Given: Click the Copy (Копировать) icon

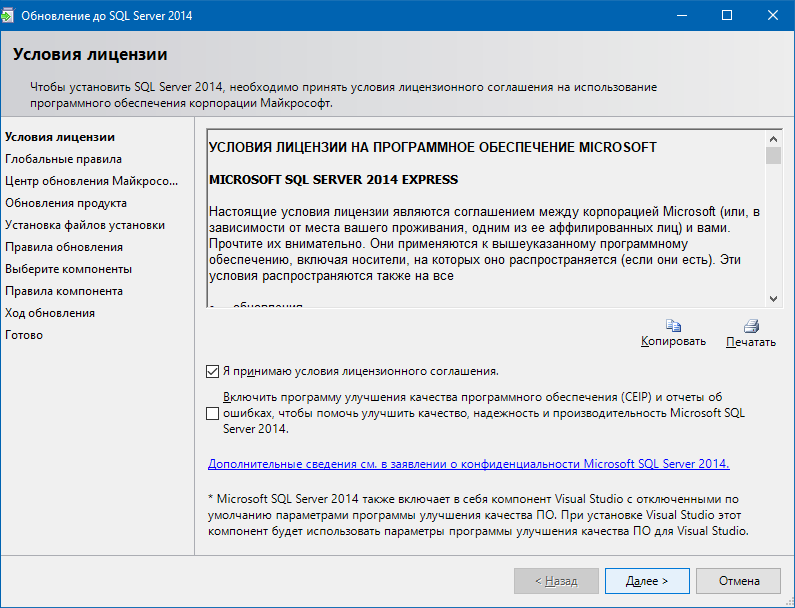Looking at the screenshot, I should (x=673, y=325).
